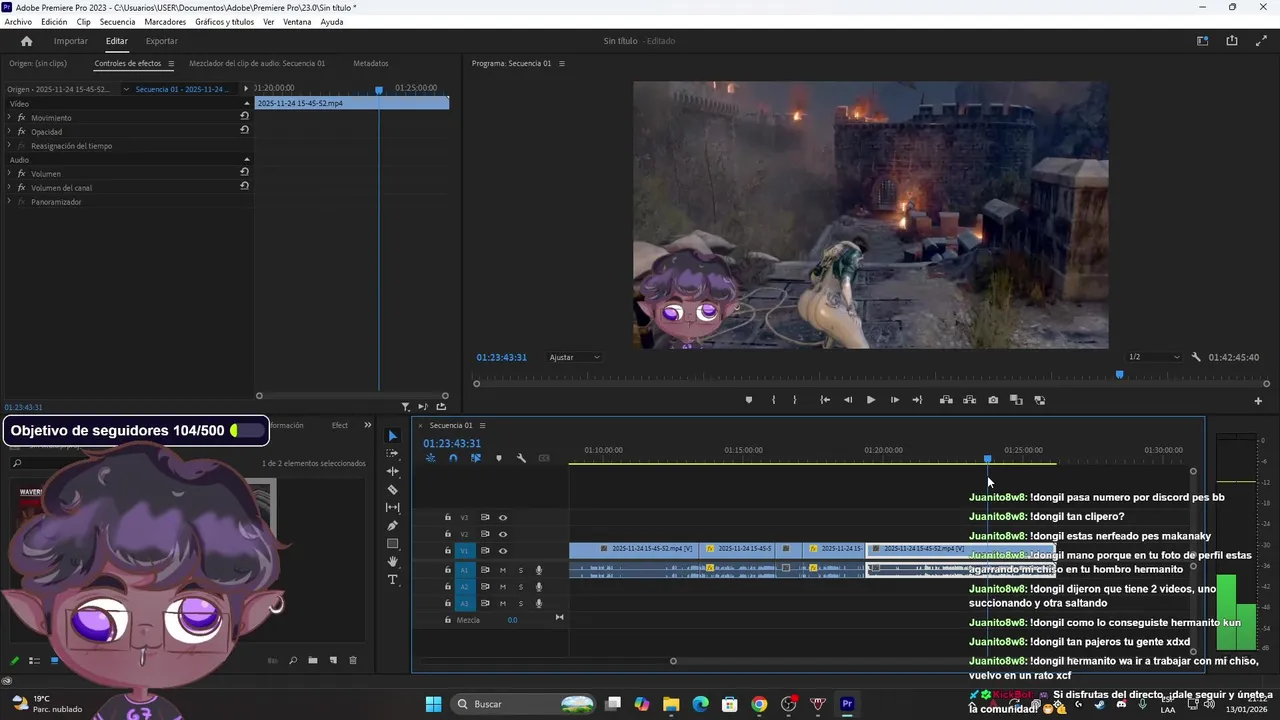Open the Ajustar zoom level dropdown
This screenshot has height=720, width=1280.
click(x=575, y=357)
